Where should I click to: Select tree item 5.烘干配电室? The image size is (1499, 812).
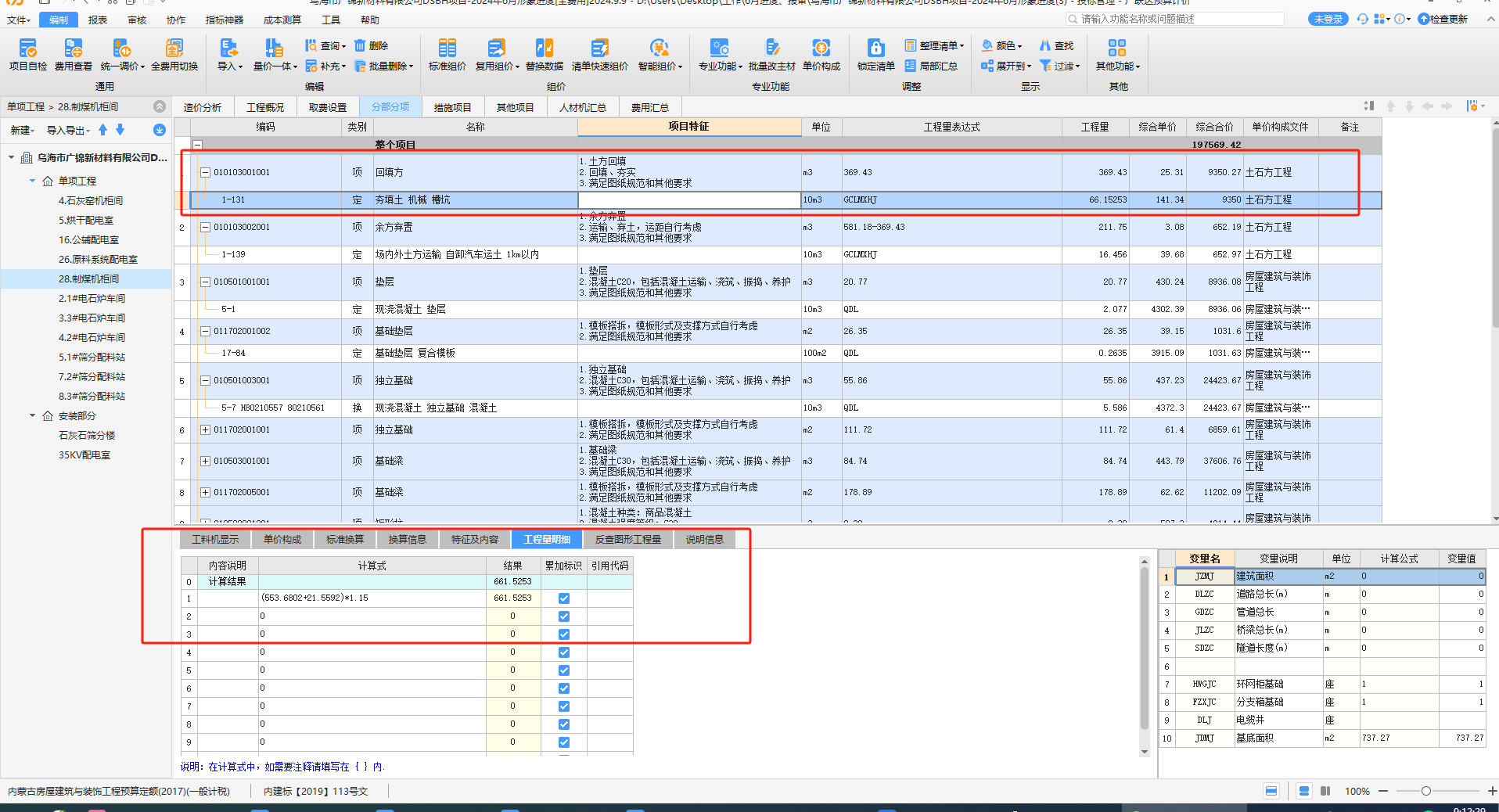click(x=86, y=220)
